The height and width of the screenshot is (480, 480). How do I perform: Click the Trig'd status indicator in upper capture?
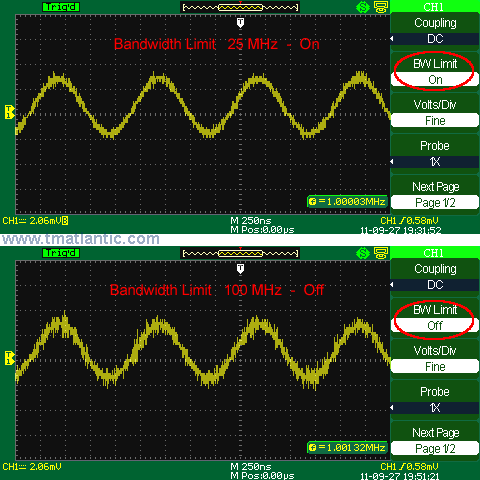click(x=61, y=7)
